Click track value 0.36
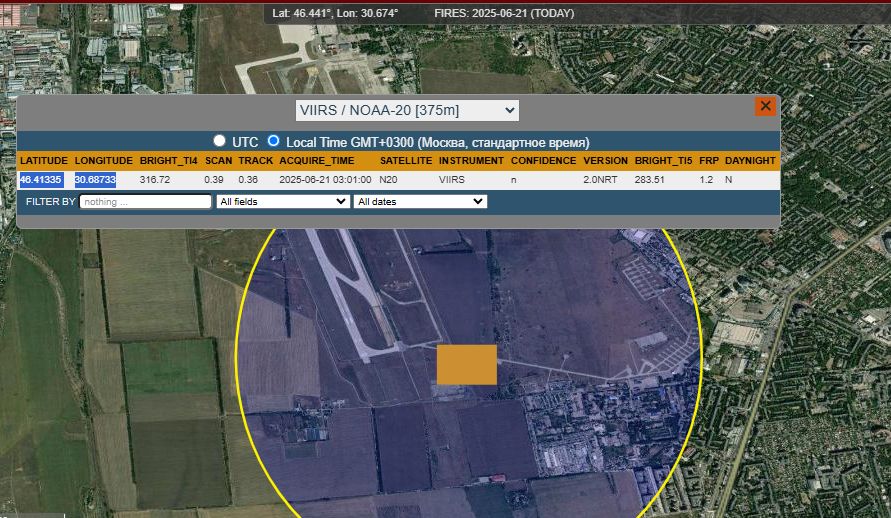 pos(248,179)
